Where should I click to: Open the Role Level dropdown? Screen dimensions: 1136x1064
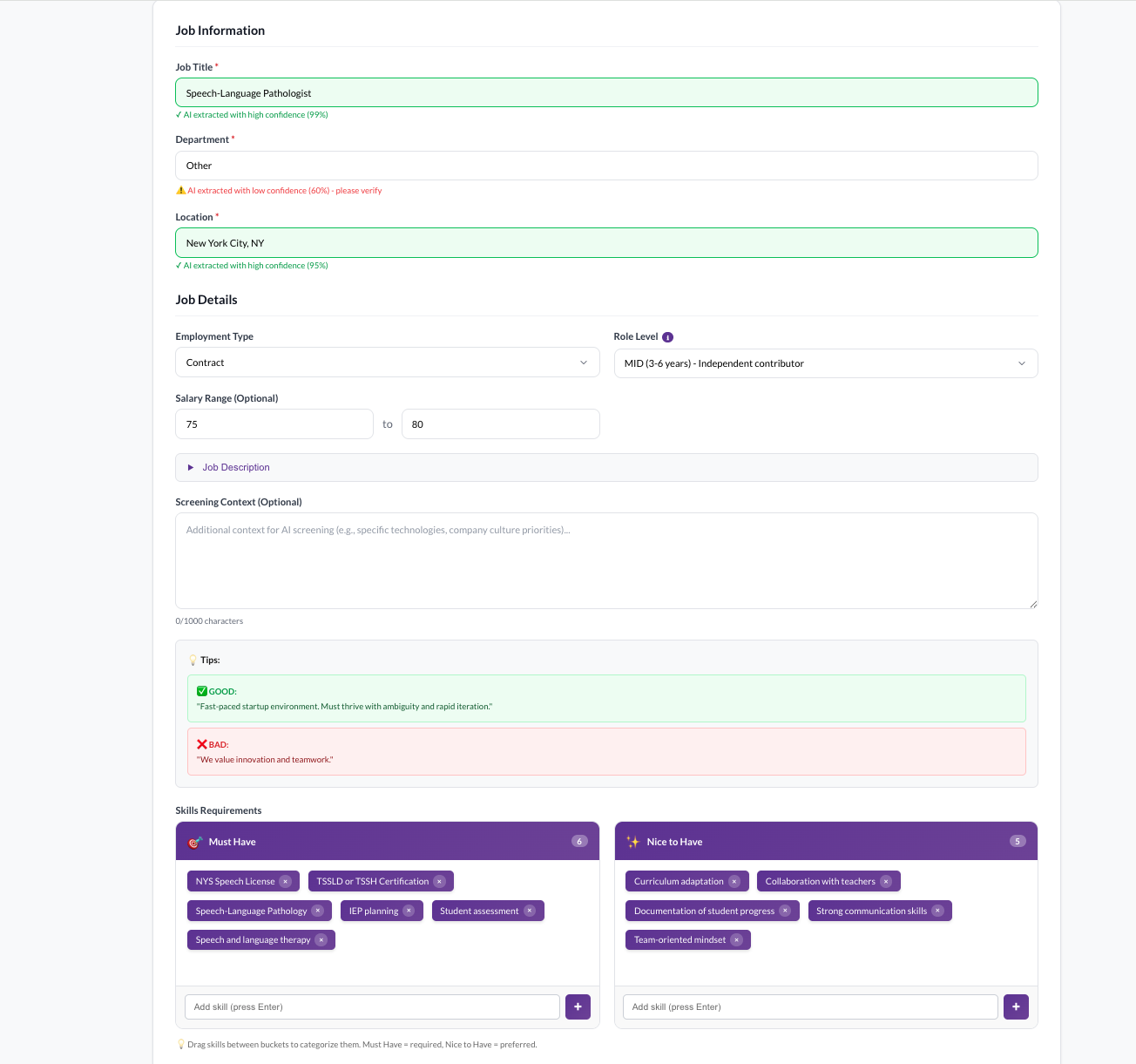826,363
